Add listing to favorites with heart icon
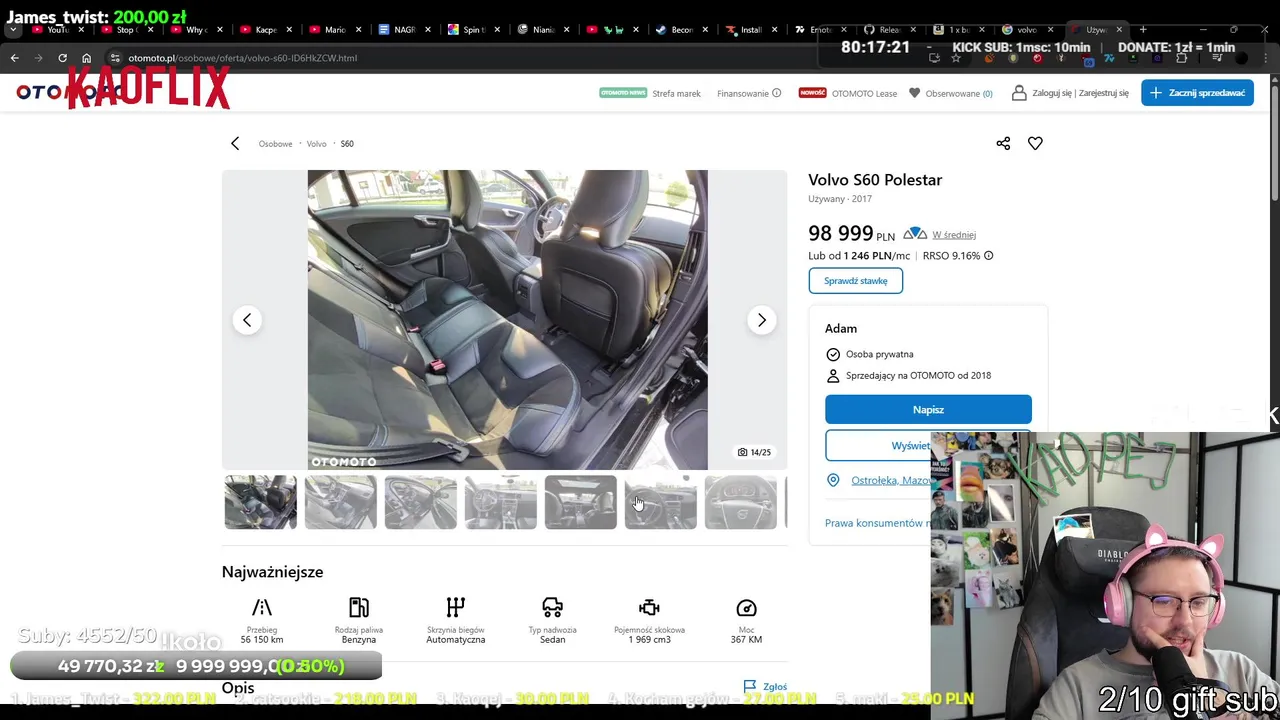The width and height of the screenshot is (1280, 720). coord(1035,143)
